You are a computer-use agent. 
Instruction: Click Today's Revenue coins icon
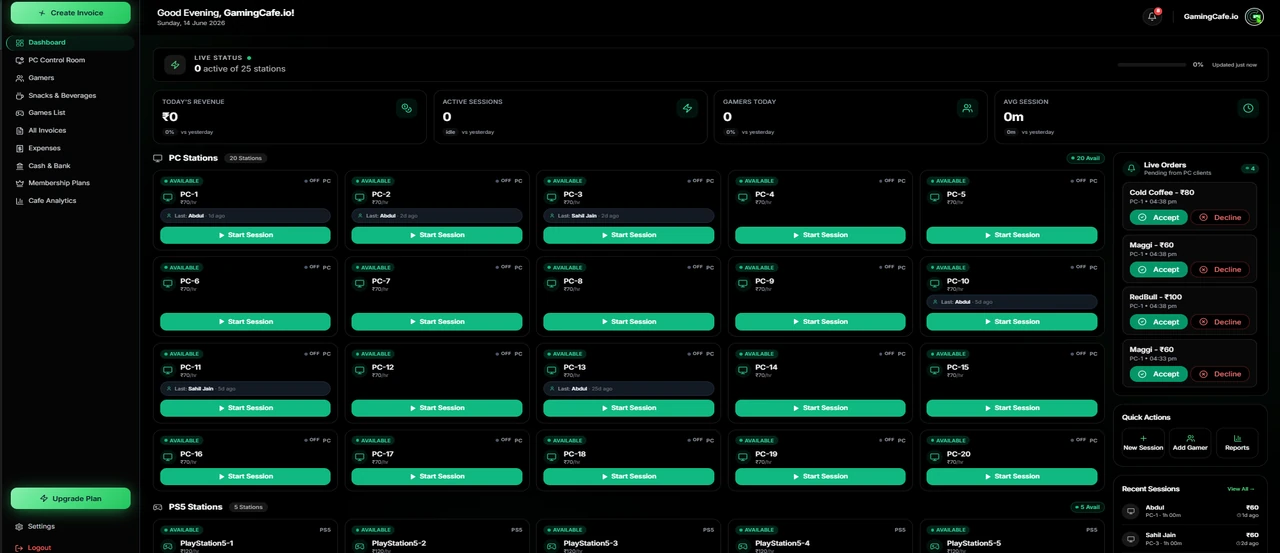(406, 108)
